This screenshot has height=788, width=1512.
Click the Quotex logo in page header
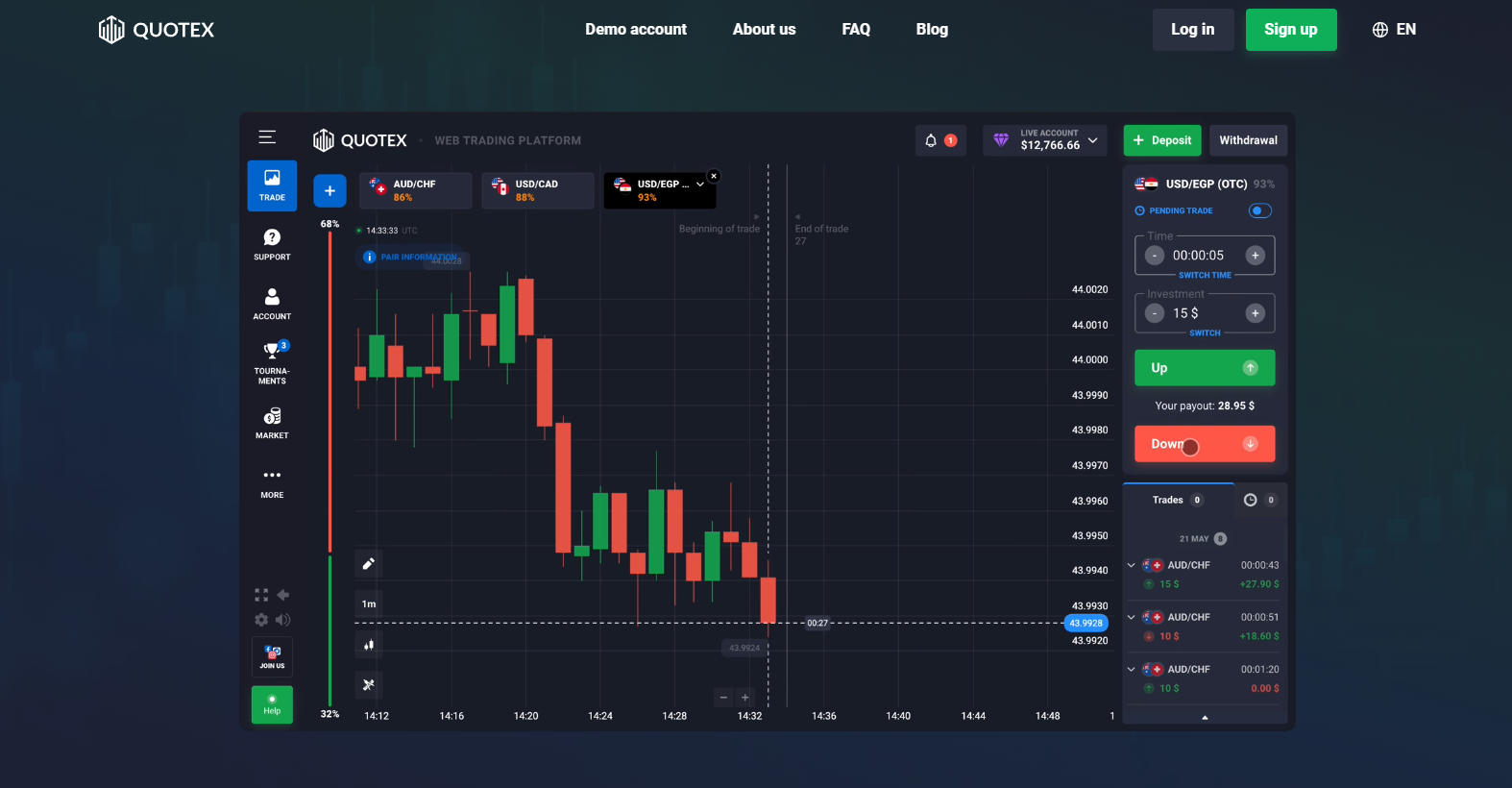[157, 30]
